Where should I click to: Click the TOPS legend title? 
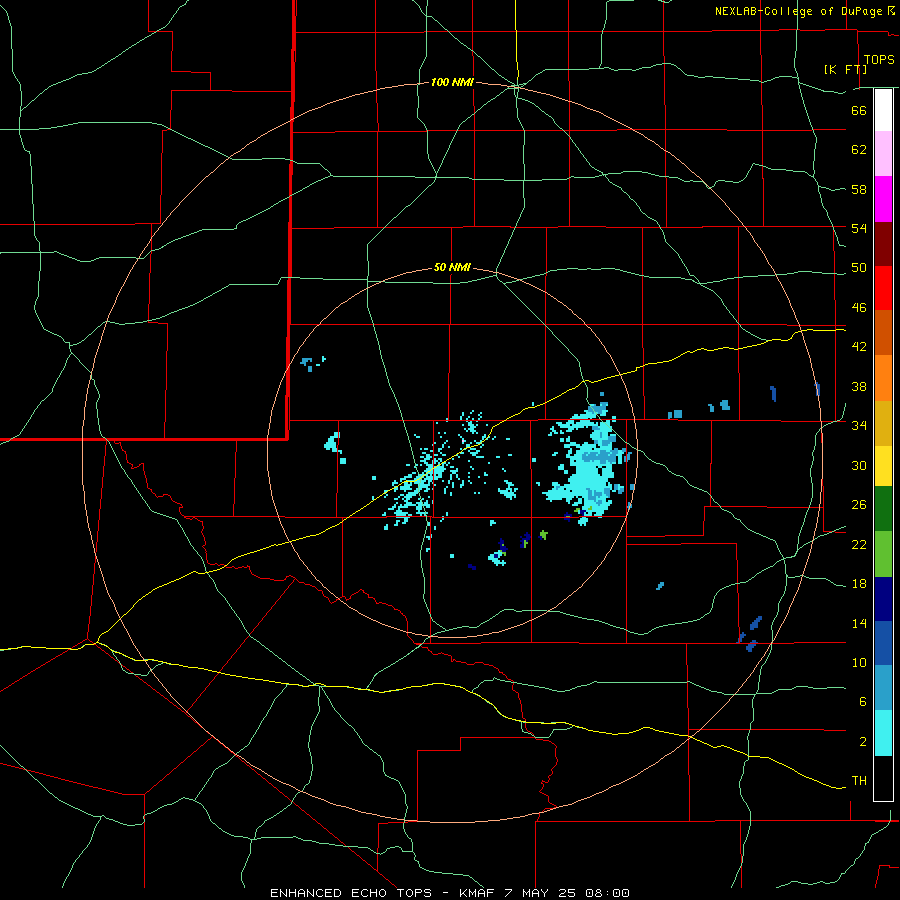coord(879,60)
